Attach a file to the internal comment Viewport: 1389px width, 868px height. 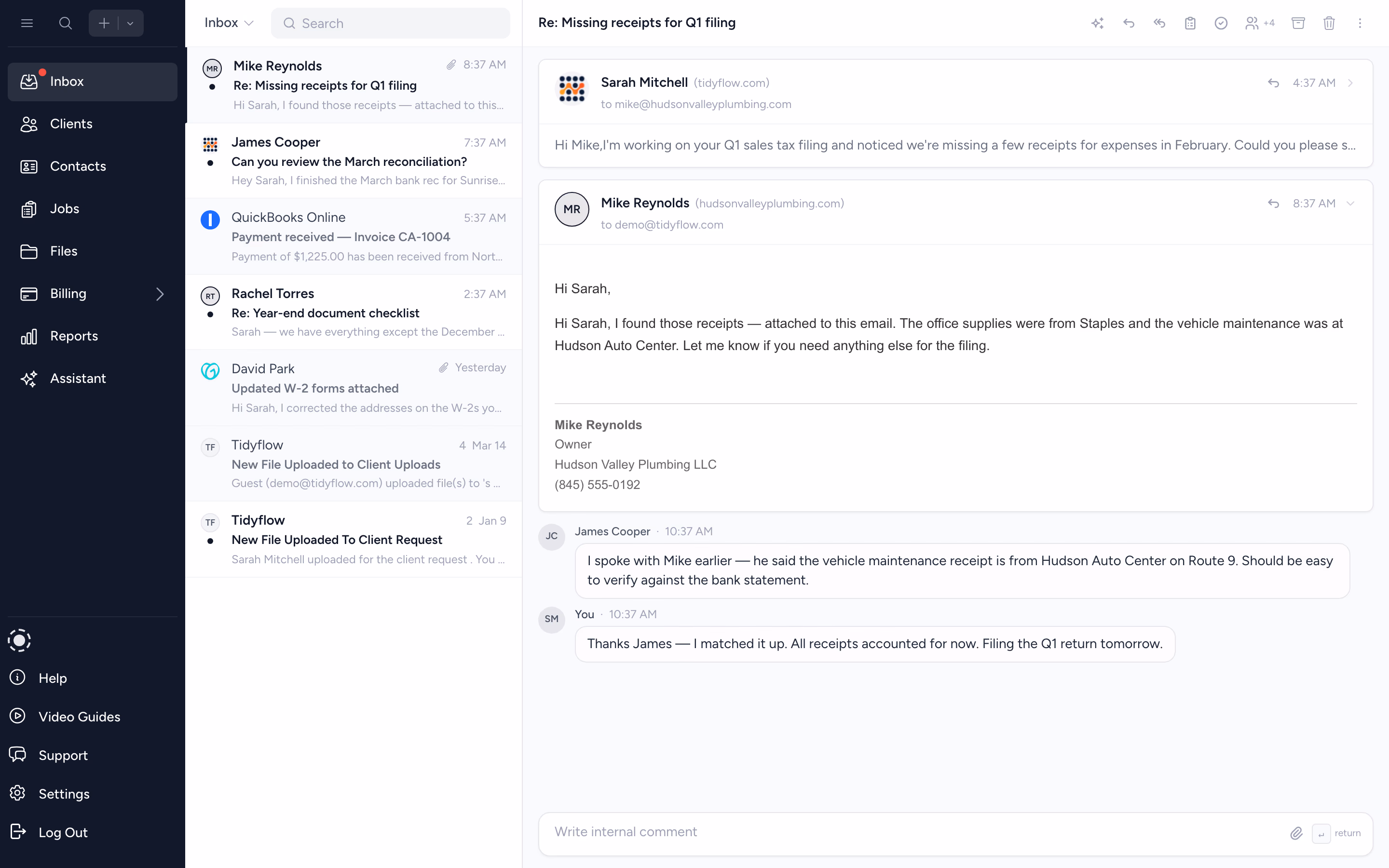click(1296, 833)
